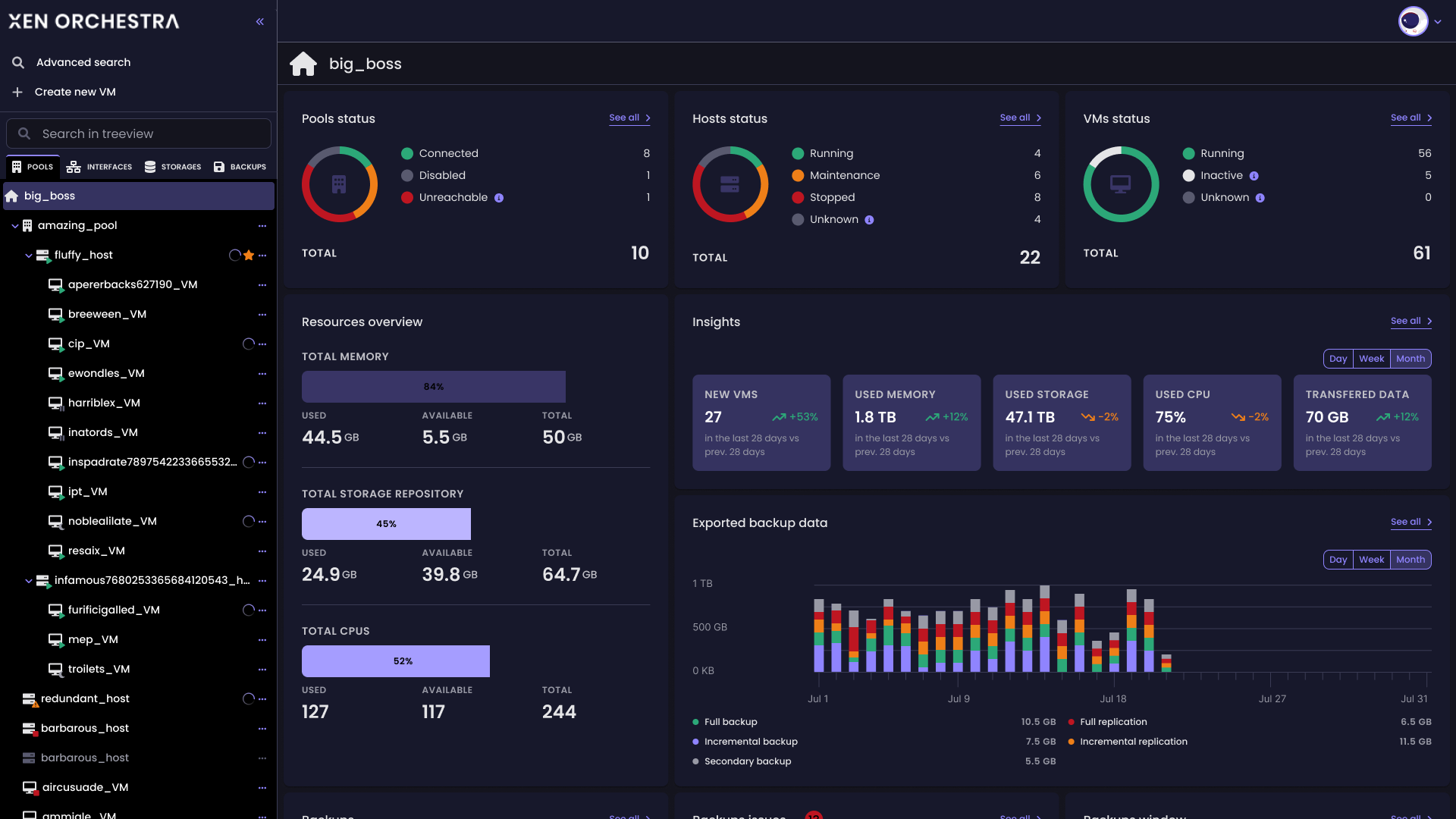This screenshot has width=1456, height=819.
Task: Switch to the Storages tab
Action: click(172, 167)
